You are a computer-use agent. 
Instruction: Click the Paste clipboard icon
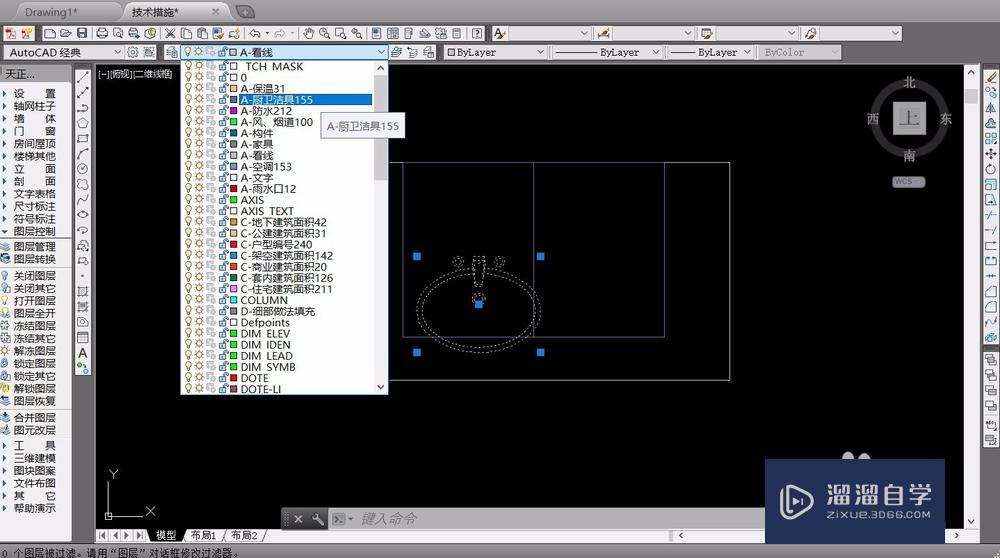click(202, 33)
